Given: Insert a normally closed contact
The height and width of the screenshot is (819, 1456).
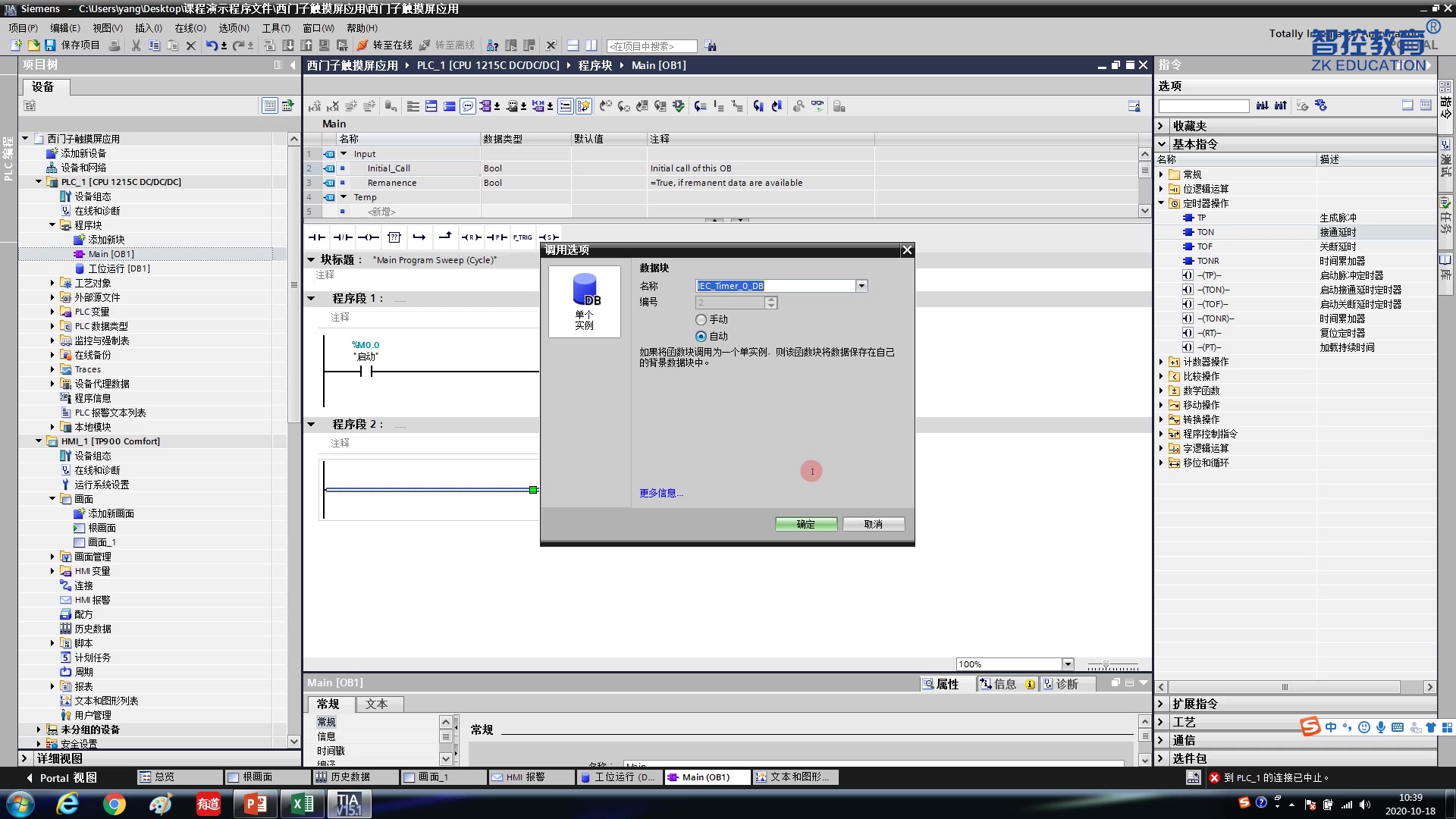Looking at the screenshot, I should click(x=343, y=237).
